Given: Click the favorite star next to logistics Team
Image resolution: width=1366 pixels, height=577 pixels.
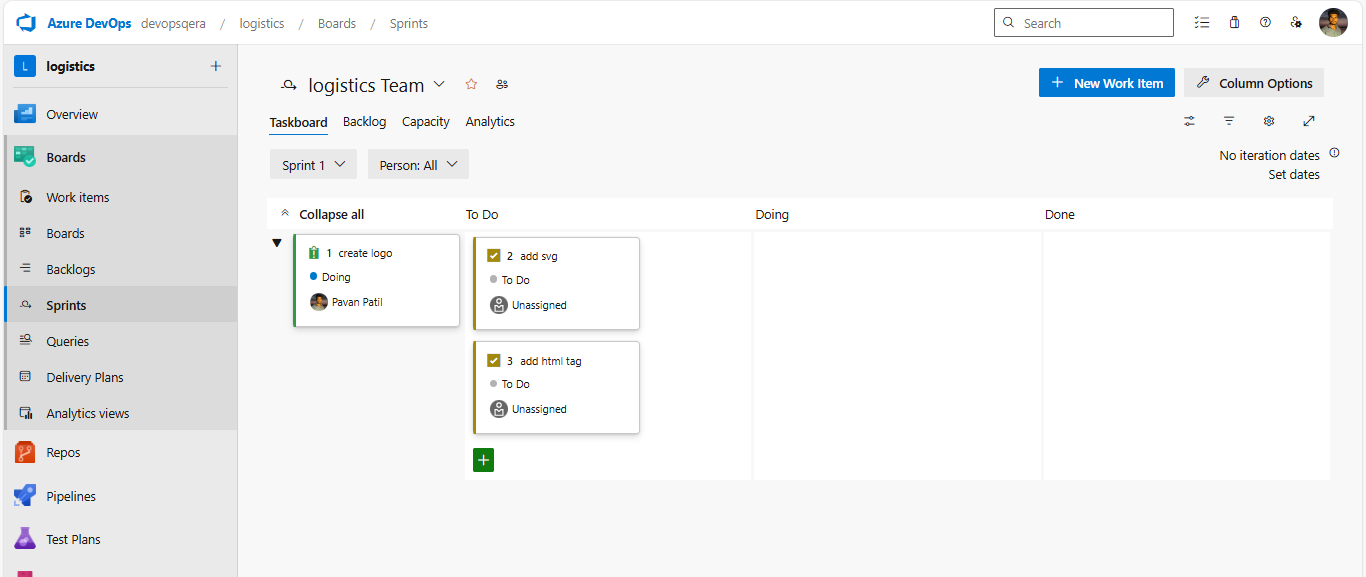Looking at the screenshot, I should coord(471,85).
